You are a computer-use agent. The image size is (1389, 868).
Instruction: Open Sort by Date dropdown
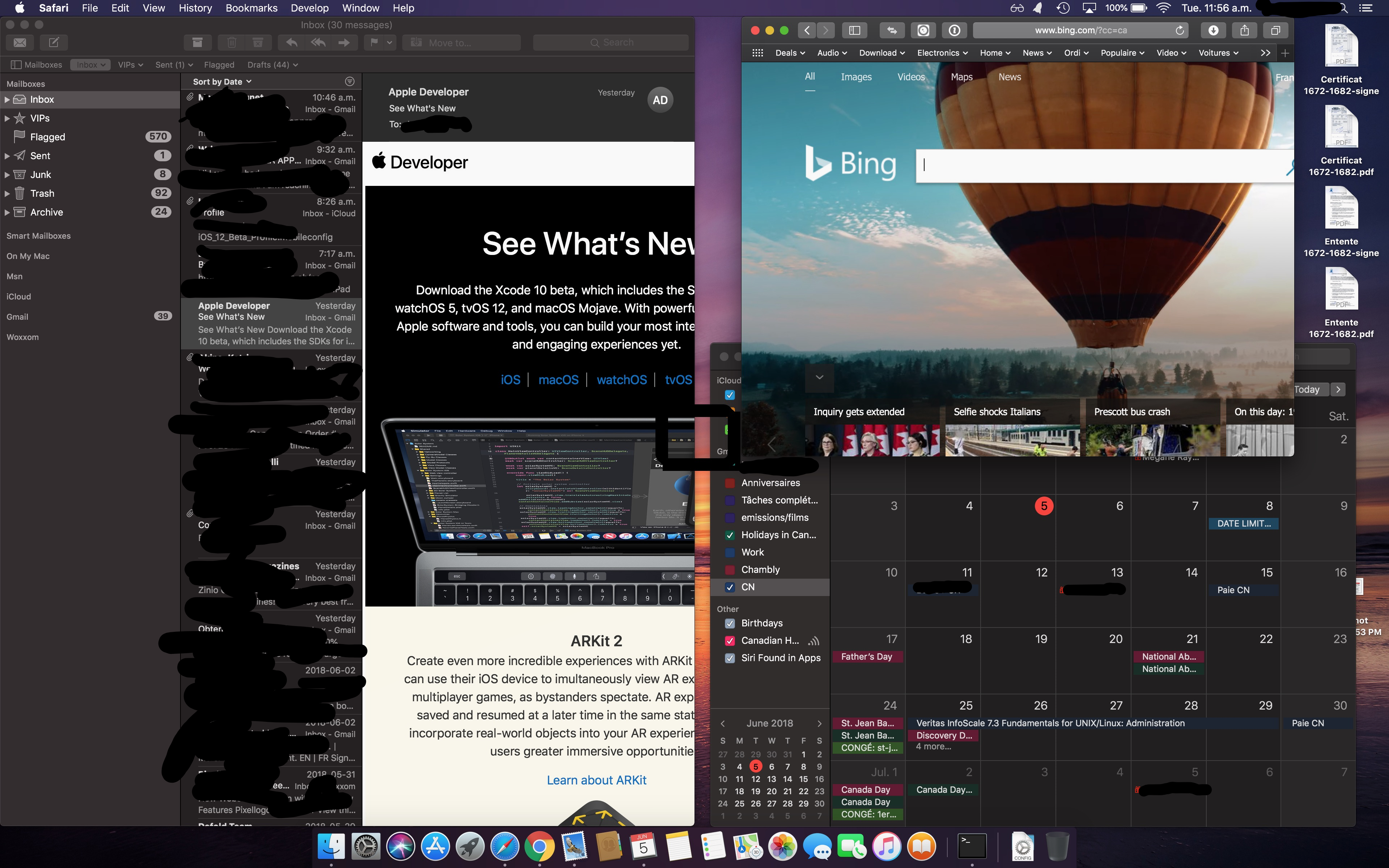[x=222, y=81]
